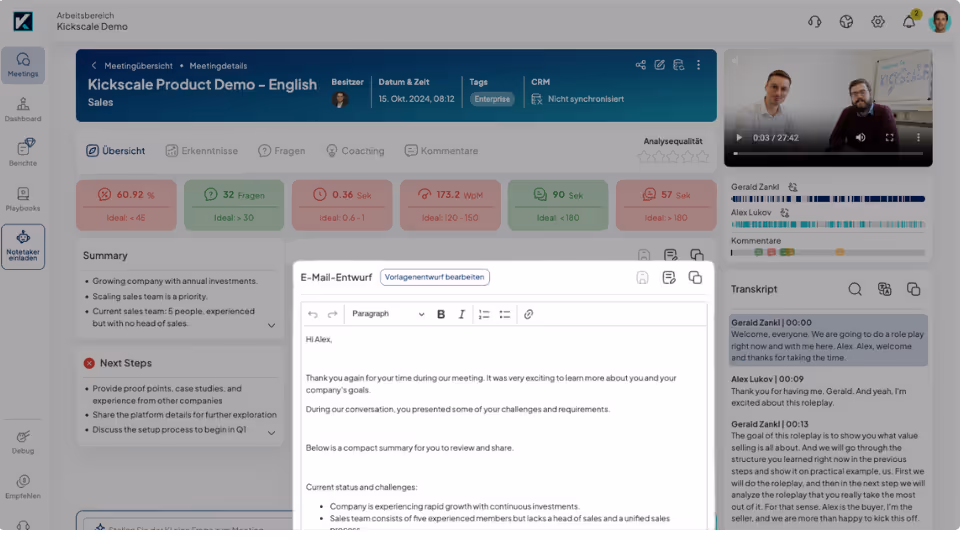
Task: Click CRM sync icon in meeting header
Action: point(678,65)
